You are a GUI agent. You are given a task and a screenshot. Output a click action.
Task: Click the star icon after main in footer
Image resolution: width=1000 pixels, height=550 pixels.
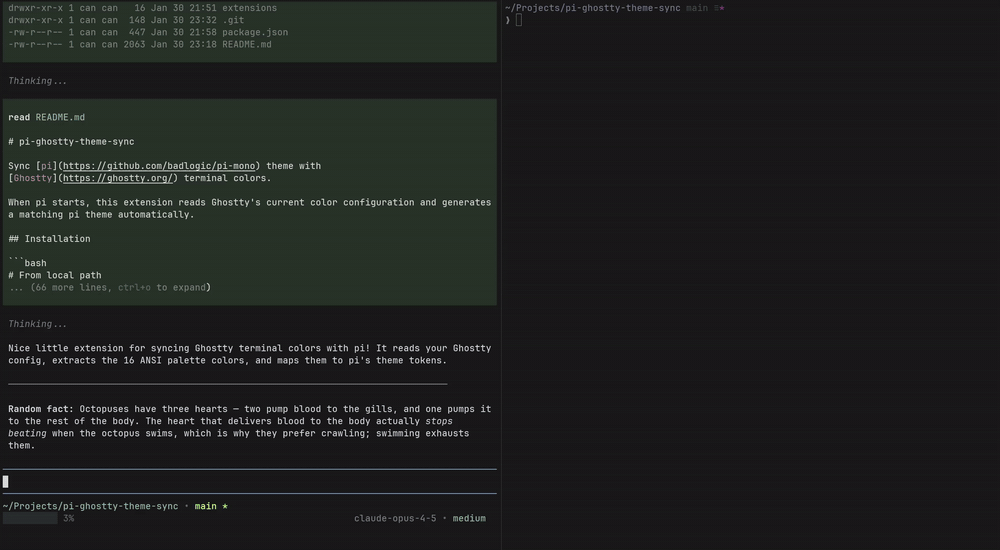point(225,507)
